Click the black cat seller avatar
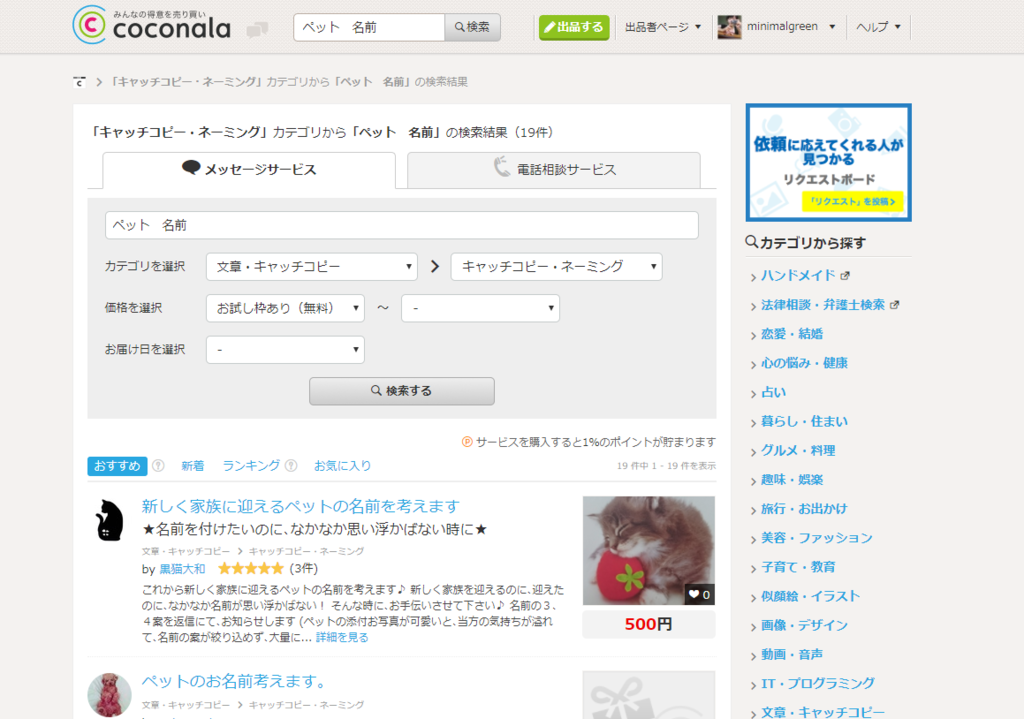1024x719 pixels. (109, 520)
